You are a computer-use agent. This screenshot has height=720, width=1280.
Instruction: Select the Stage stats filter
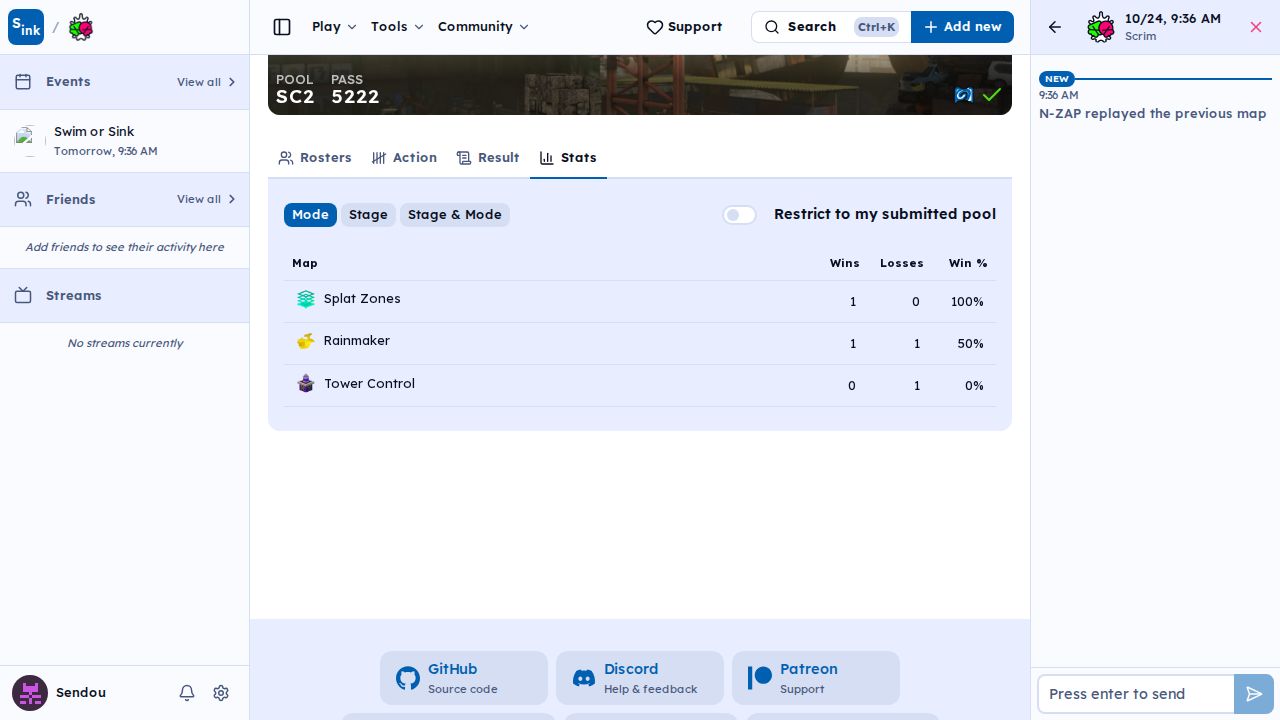pyautogui.click(x=368, y=215)
